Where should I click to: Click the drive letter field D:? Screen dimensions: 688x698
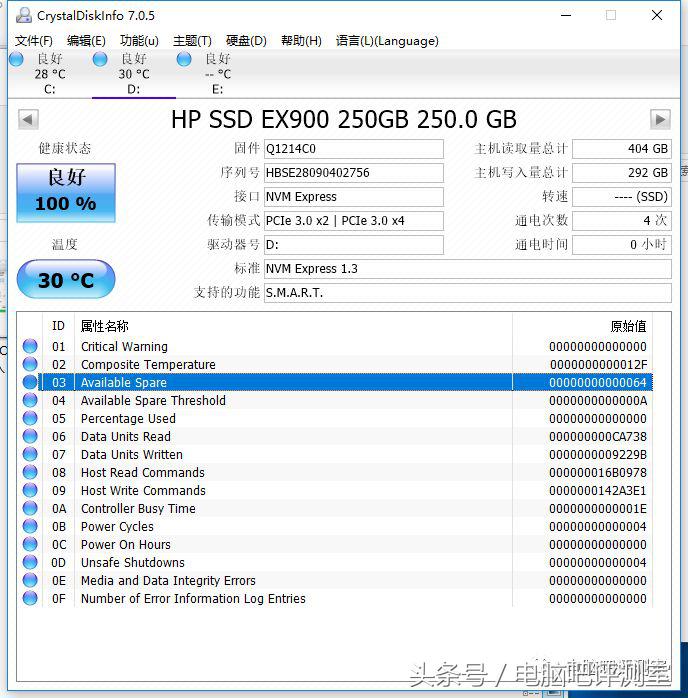354,245
